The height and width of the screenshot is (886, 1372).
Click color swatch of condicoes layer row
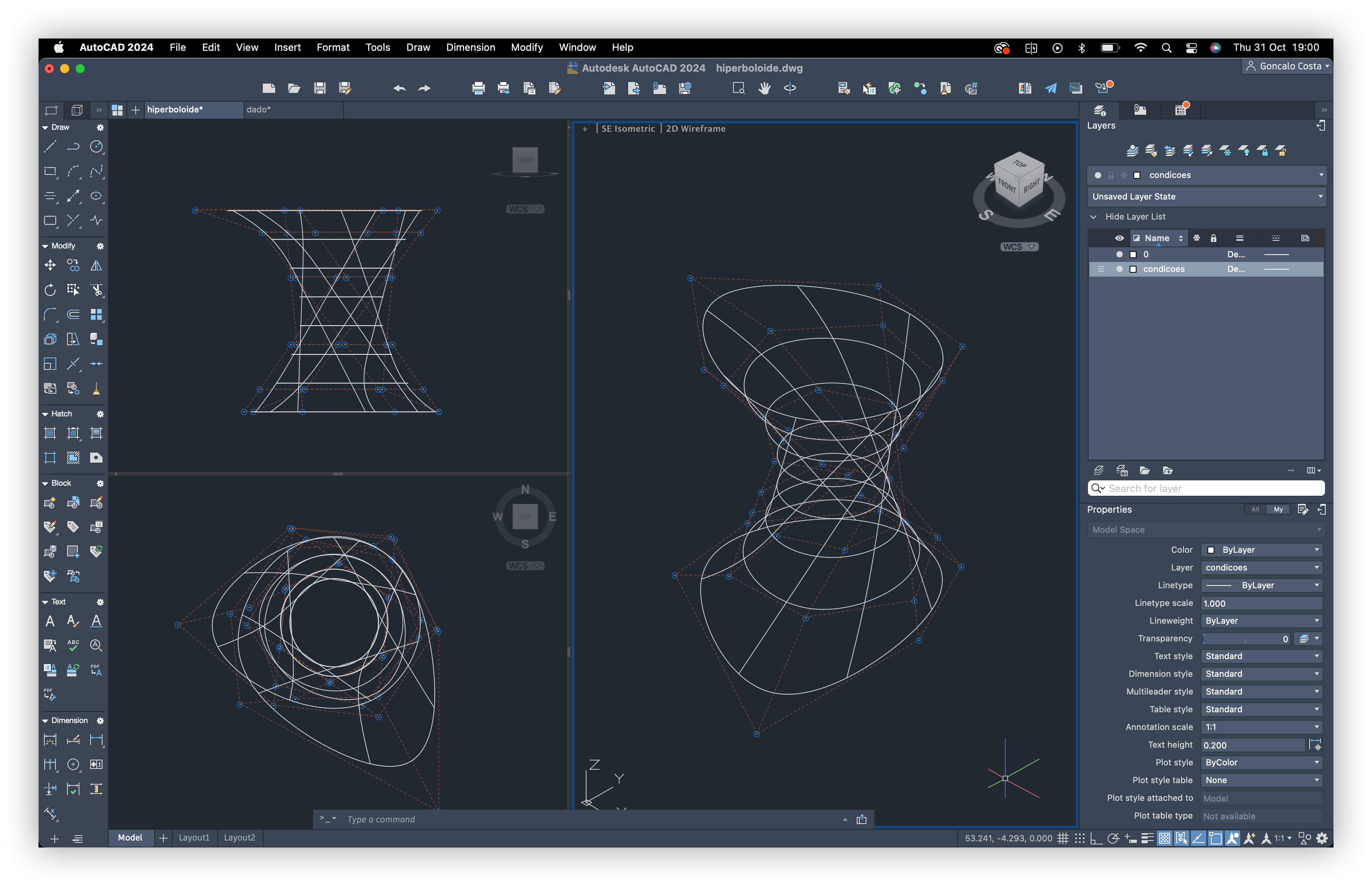click(1133, 269)
